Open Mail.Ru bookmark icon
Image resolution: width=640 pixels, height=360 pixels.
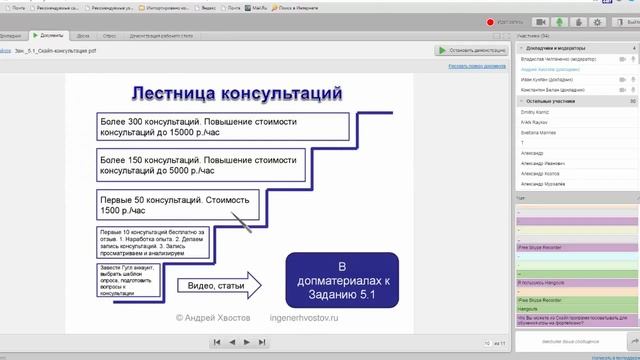(x=248, y=8)
